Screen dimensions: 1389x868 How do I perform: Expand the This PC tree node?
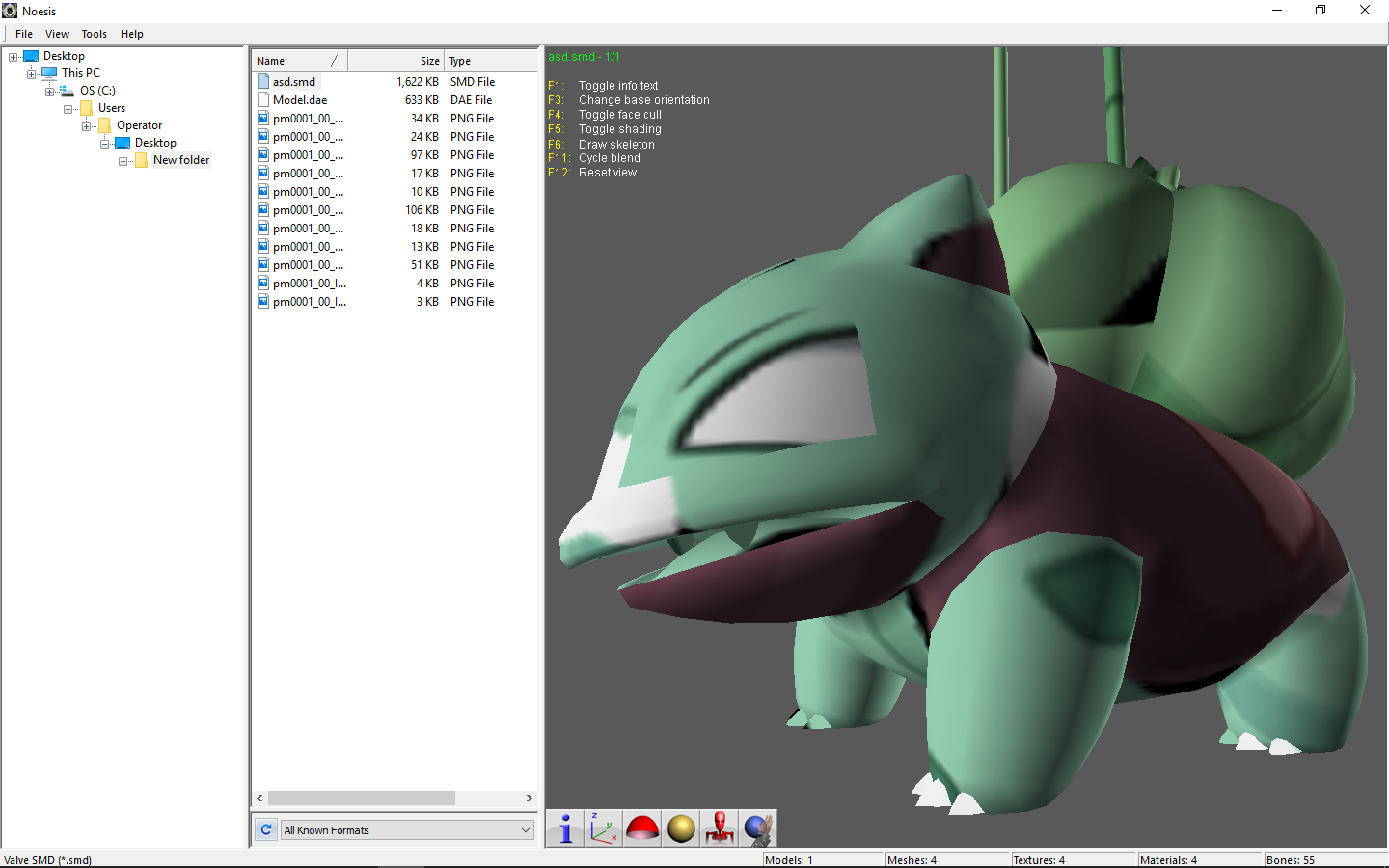32,73
